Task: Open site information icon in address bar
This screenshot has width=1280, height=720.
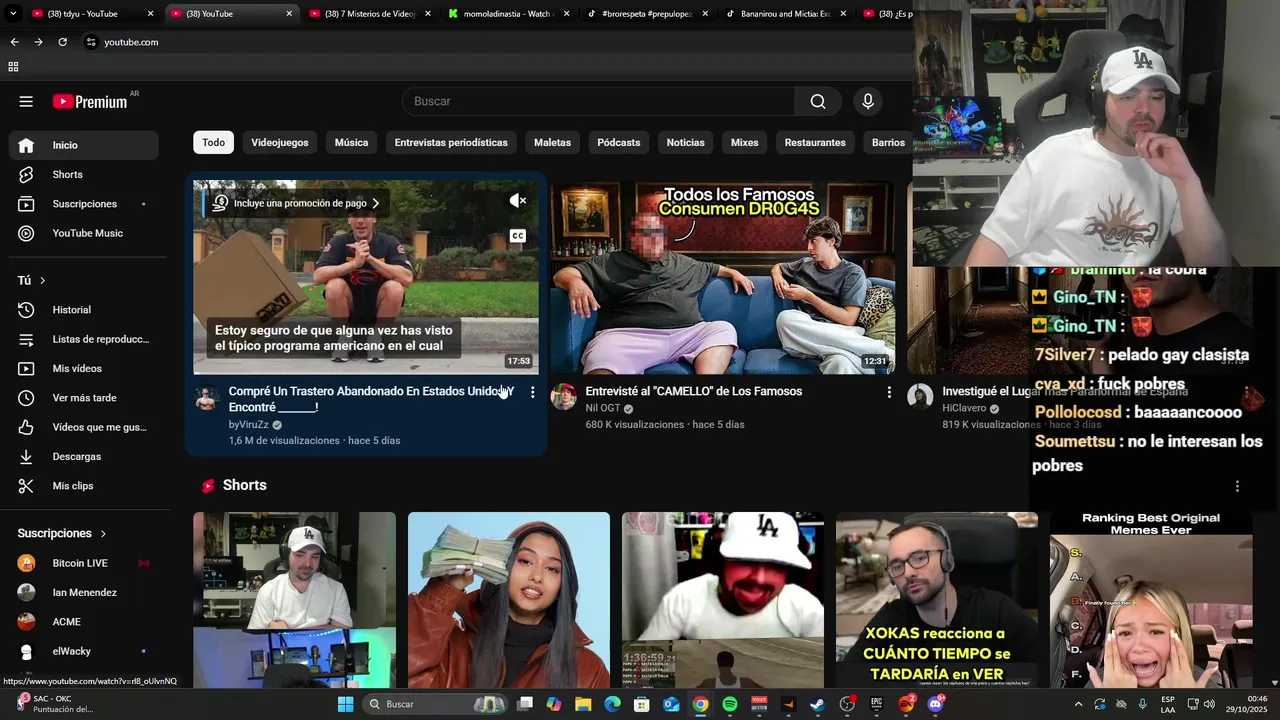Action: coord(91,42)
